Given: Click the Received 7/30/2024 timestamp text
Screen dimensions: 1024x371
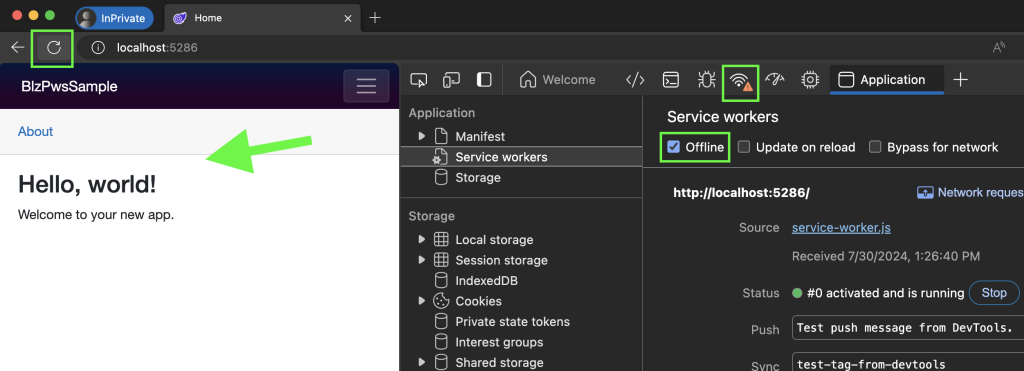Looking at the screenshot, I should pyautogui.click(x=886, y=256).
